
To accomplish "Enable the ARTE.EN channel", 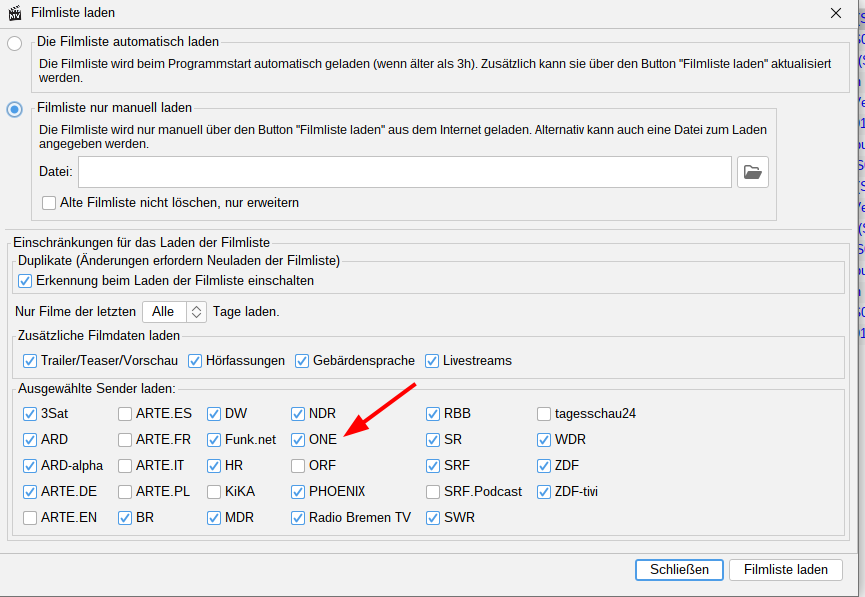I will [x=30, y=518].
